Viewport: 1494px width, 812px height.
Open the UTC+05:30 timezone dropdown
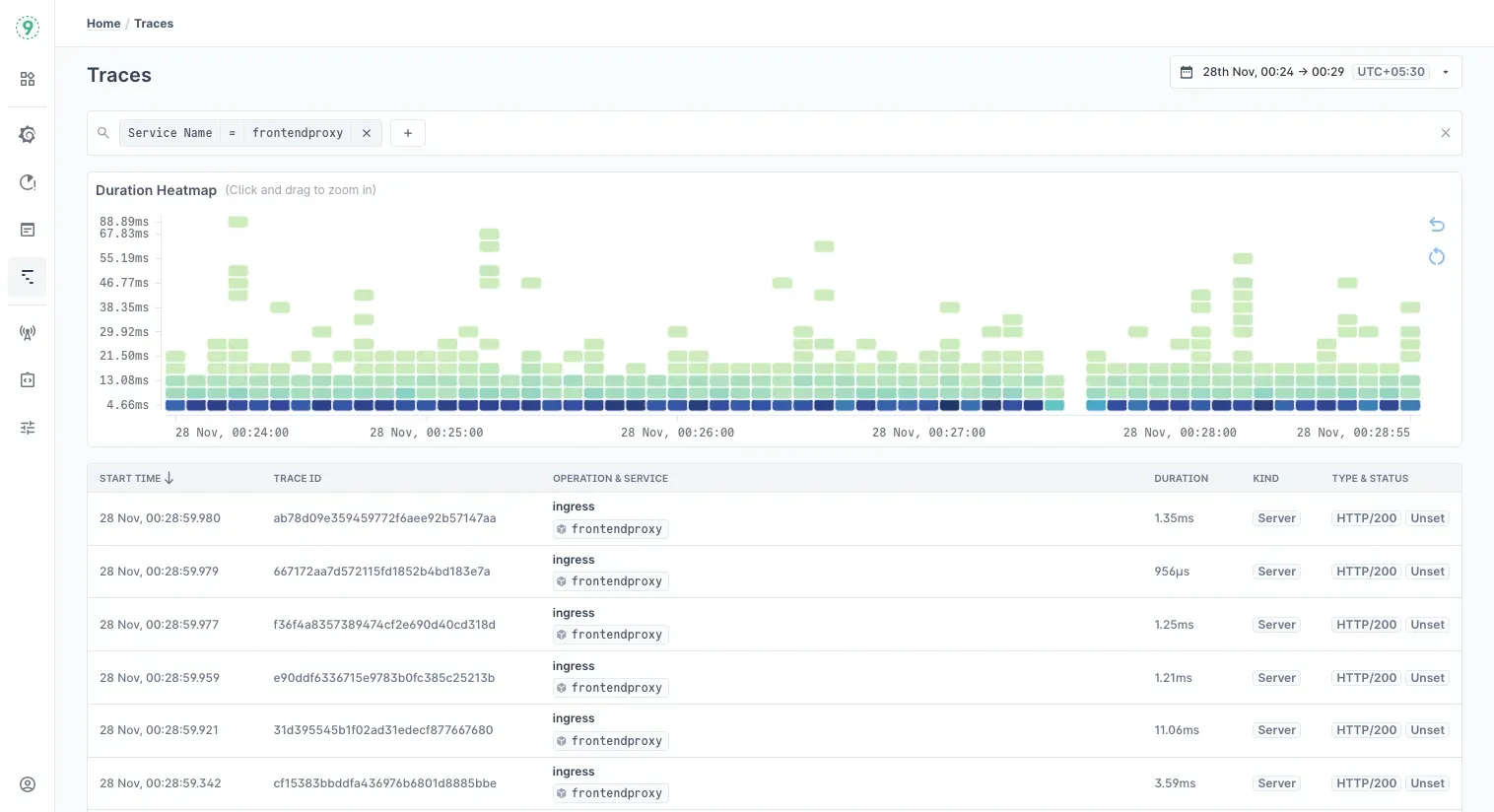1391,71
